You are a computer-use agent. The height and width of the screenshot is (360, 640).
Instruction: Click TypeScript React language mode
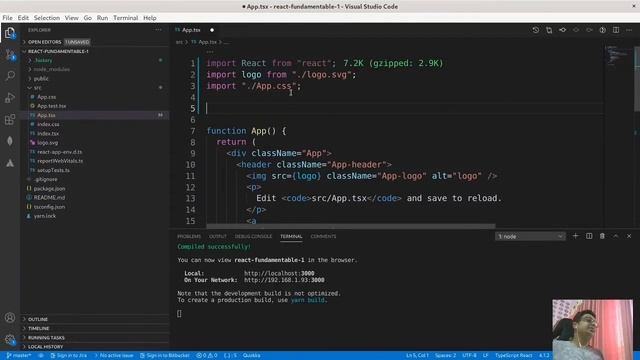(x=513, y=356)
